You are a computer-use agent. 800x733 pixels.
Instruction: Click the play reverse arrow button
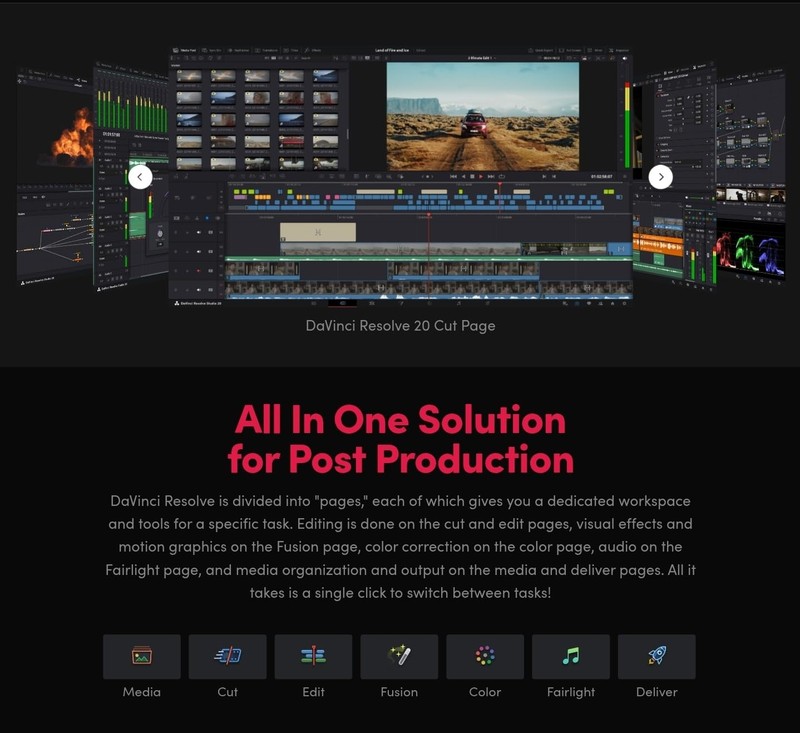pos(463,176)
